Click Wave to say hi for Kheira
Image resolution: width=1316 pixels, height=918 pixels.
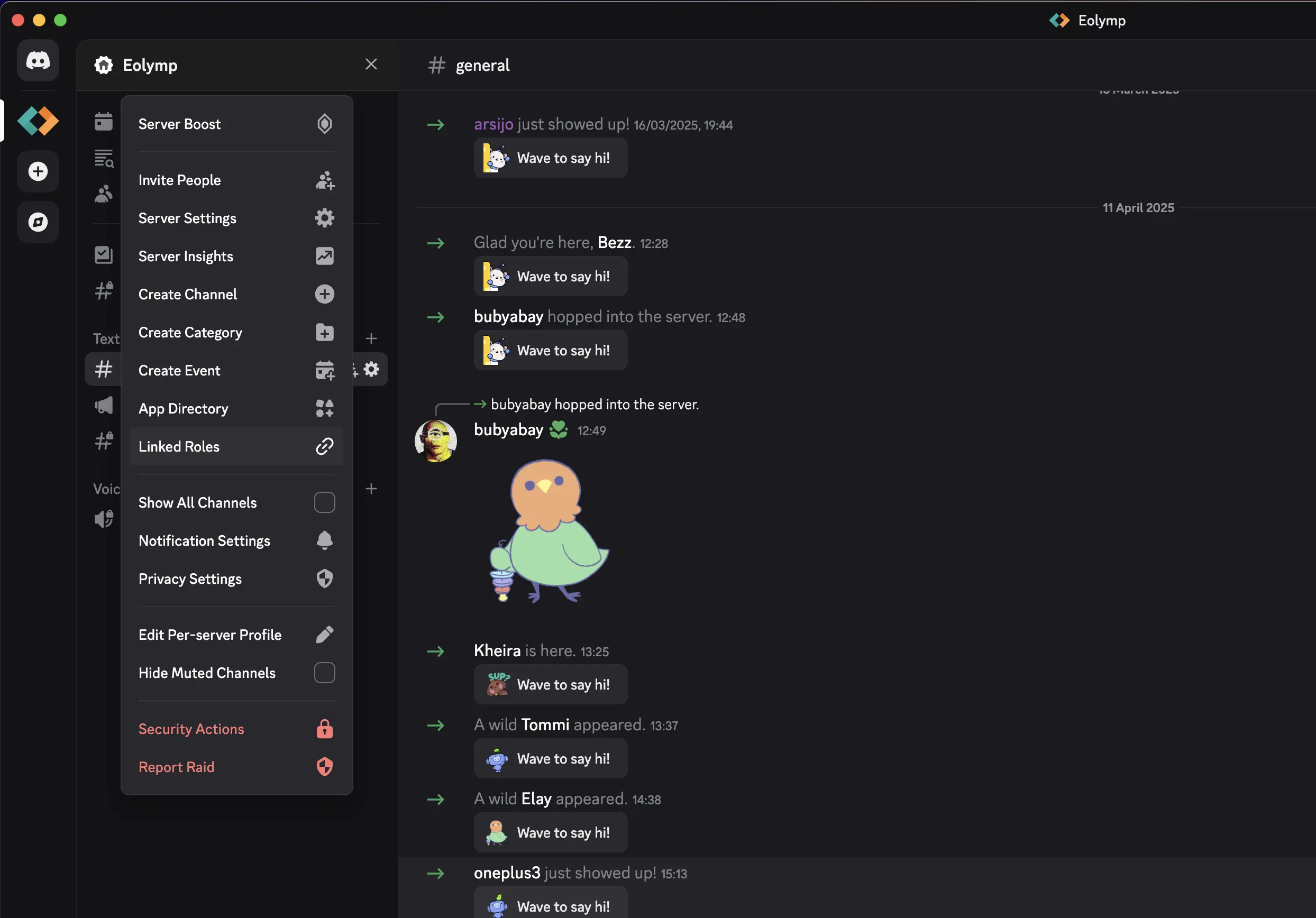[550, 684]
